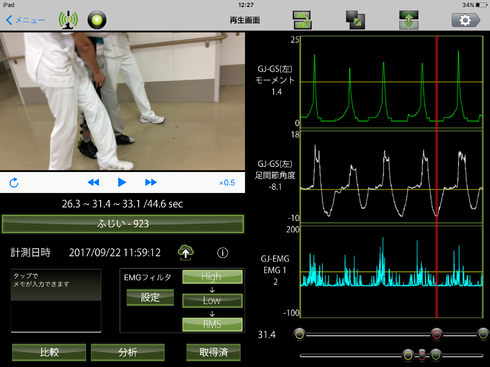Rewind the video playback

pos(93,182)
